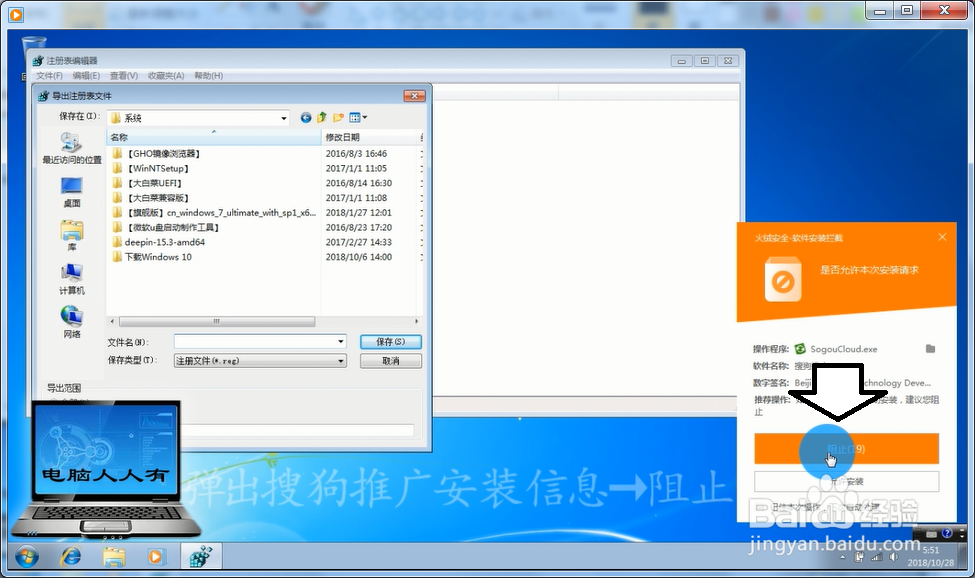975x578 pixels.
Task: Select the cn_windows_7_ultimate folder
Action: (214, 213)
